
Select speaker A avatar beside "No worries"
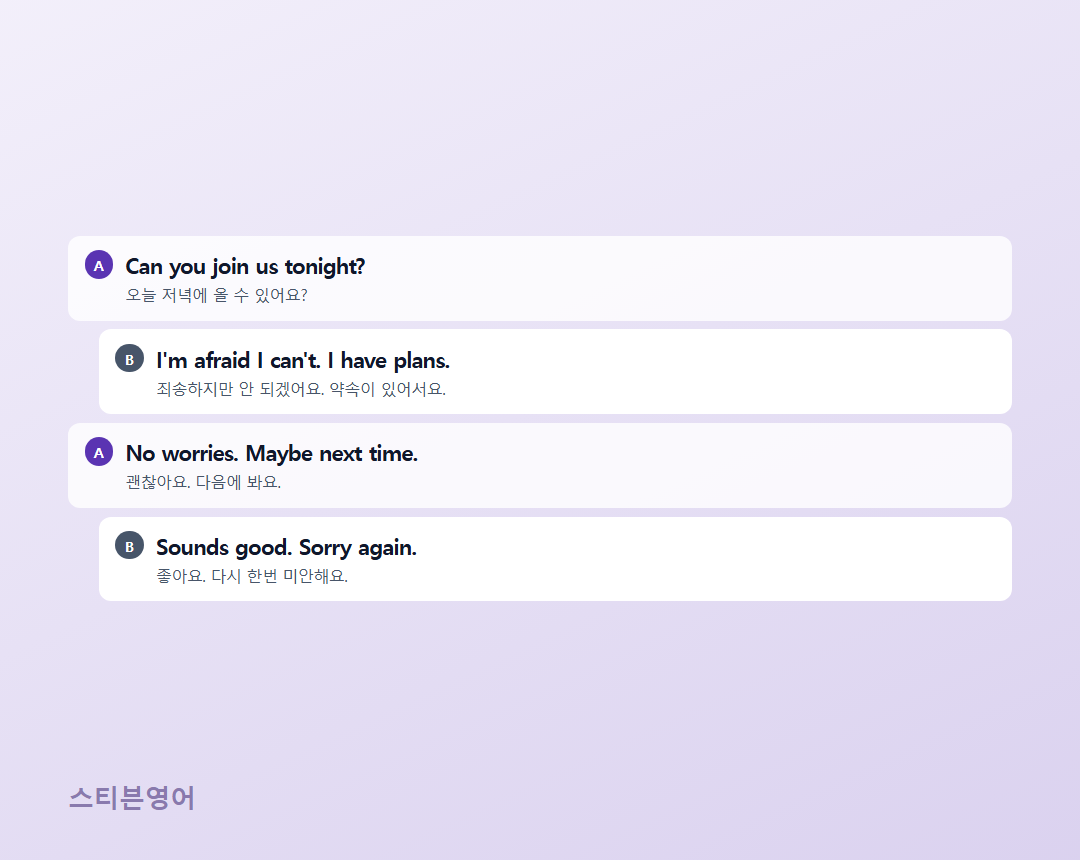[98, 452]
